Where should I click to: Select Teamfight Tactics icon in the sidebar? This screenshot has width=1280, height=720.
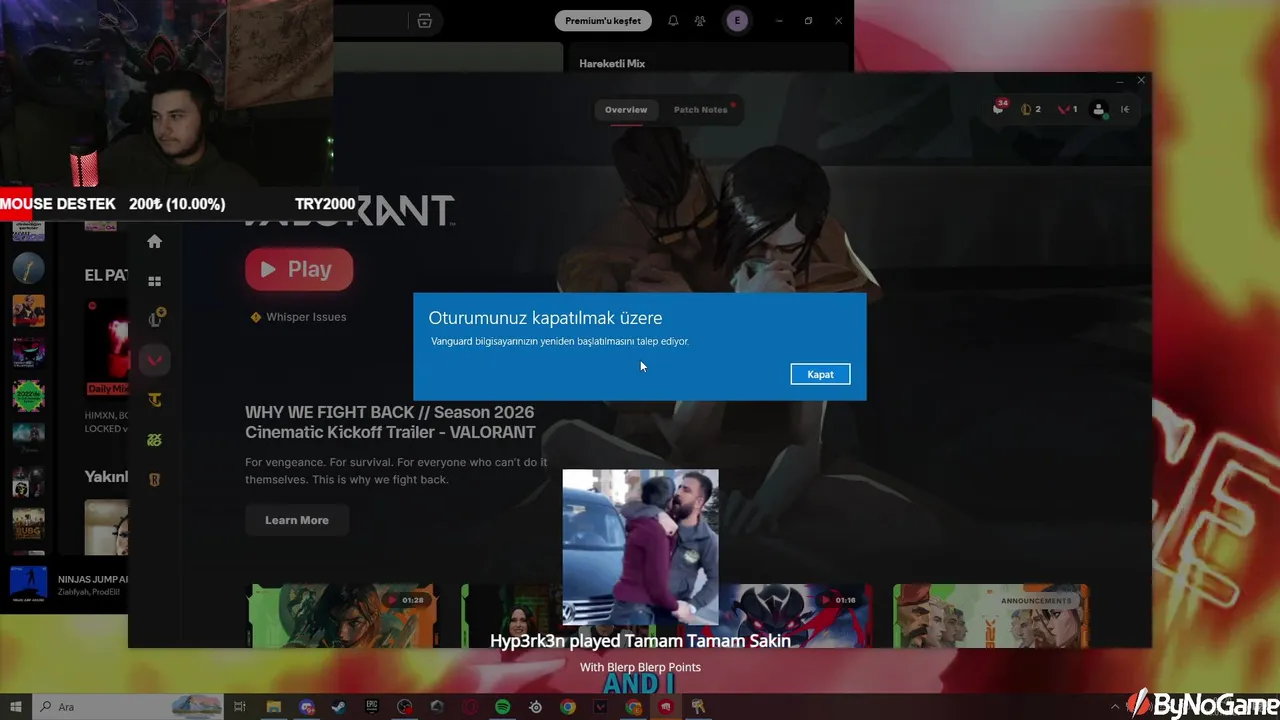154,400
